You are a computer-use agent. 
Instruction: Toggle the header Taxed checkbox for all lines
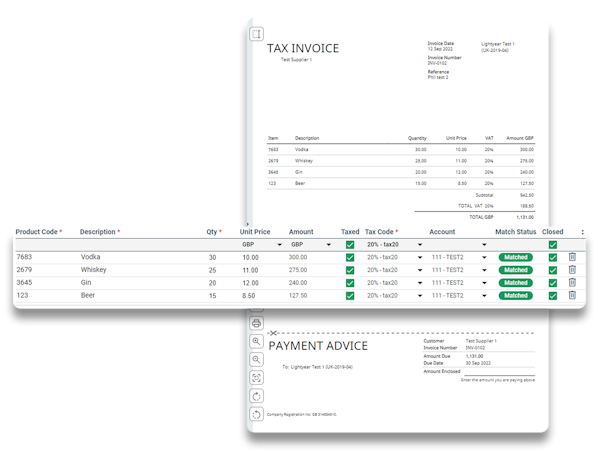point(350,245)
